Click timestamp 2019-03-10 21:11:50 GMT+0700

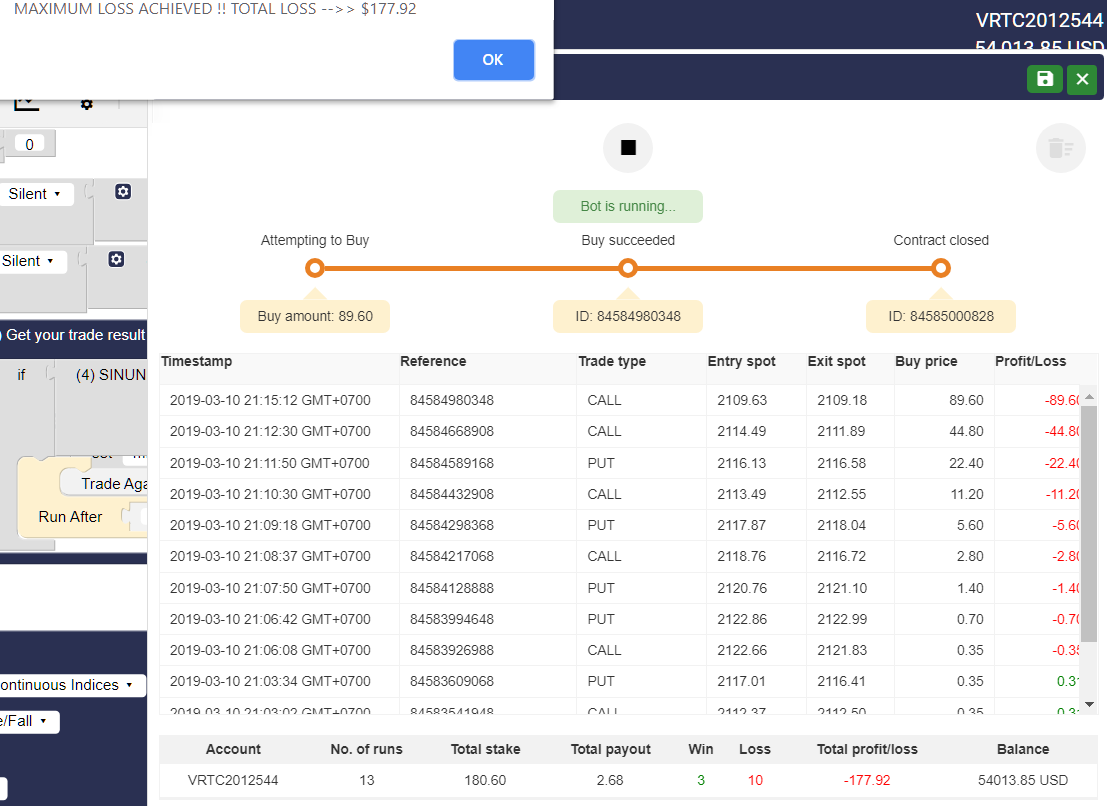[270, 463]
